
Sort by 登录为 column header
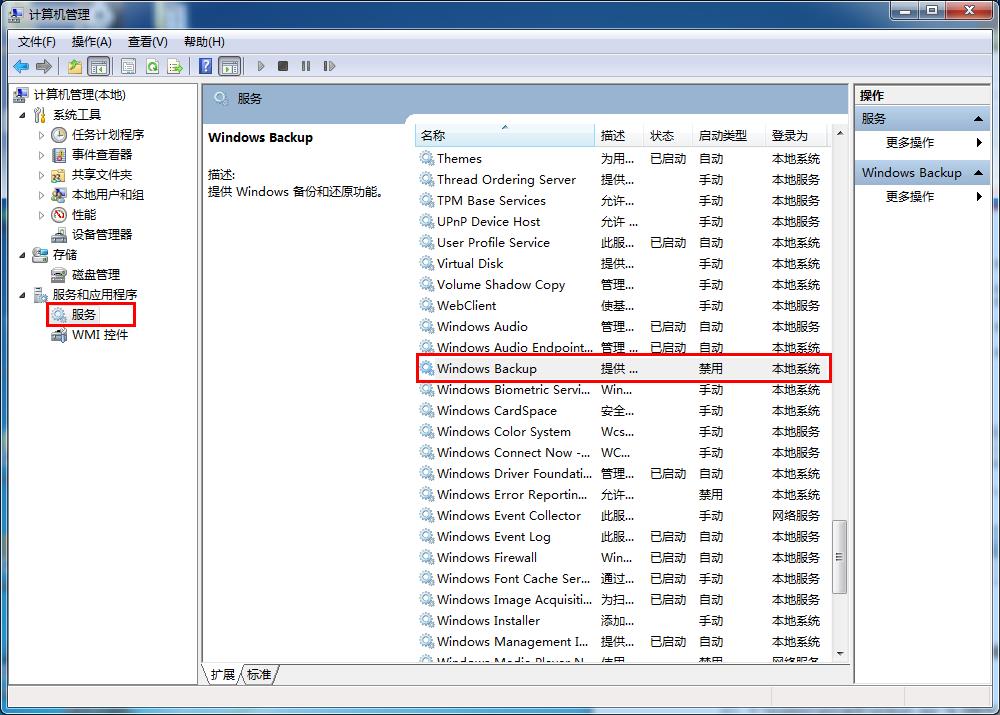tap(796, 135)
